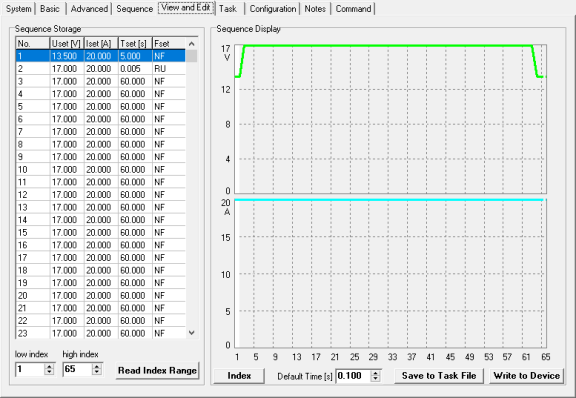Select sequence row number 12

[101, 195]
